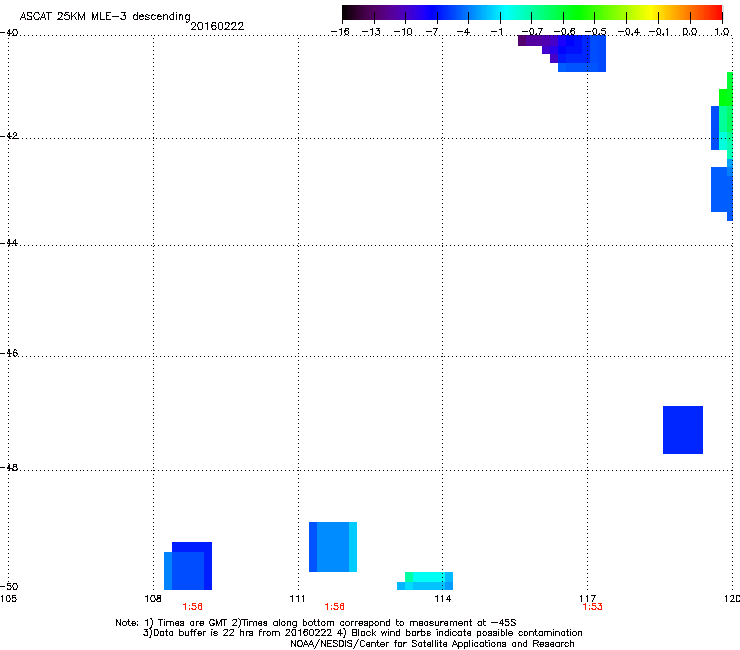Click the red 1:56 time beneath longitude 111
The height and width of the screenshot is (650, 740).
coord(334,607)
